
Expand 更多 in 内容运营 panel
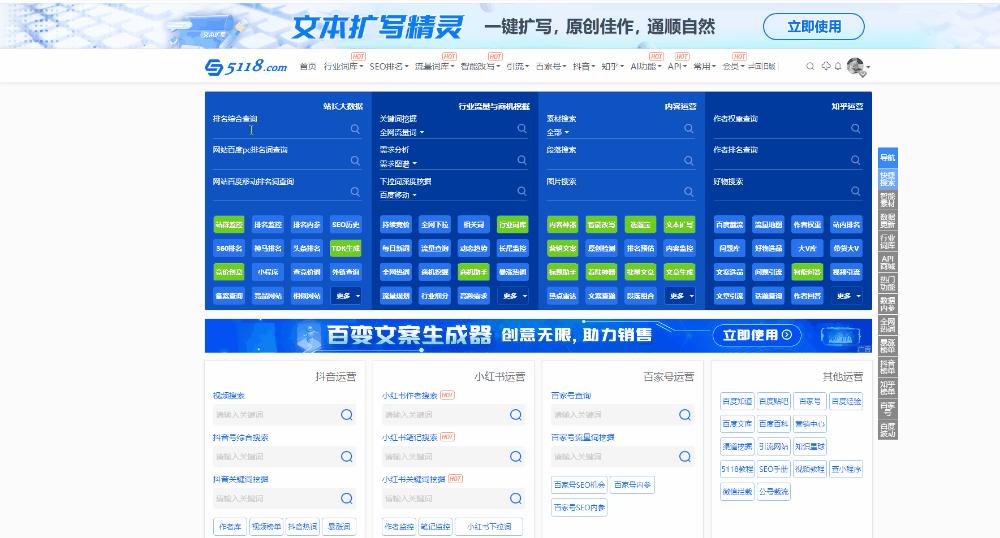pos(680,296)
